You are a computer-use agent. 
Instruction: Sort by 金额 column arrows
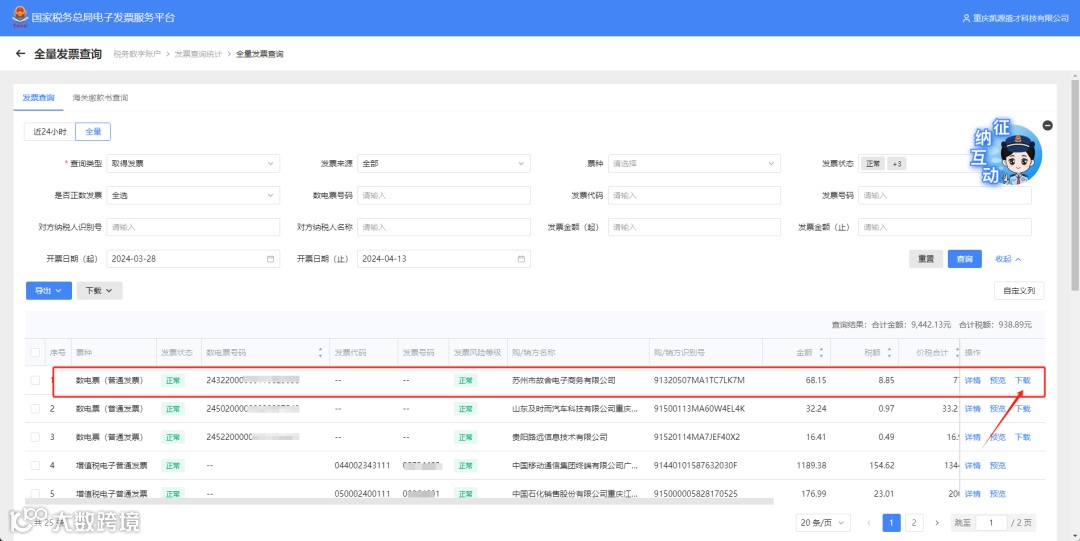pyautogui.click(x=820, y=353)
